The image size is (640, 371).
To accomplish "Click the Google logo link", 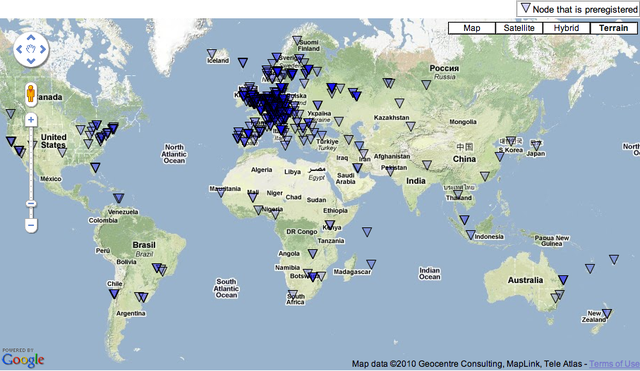I will tap(23, 359).
